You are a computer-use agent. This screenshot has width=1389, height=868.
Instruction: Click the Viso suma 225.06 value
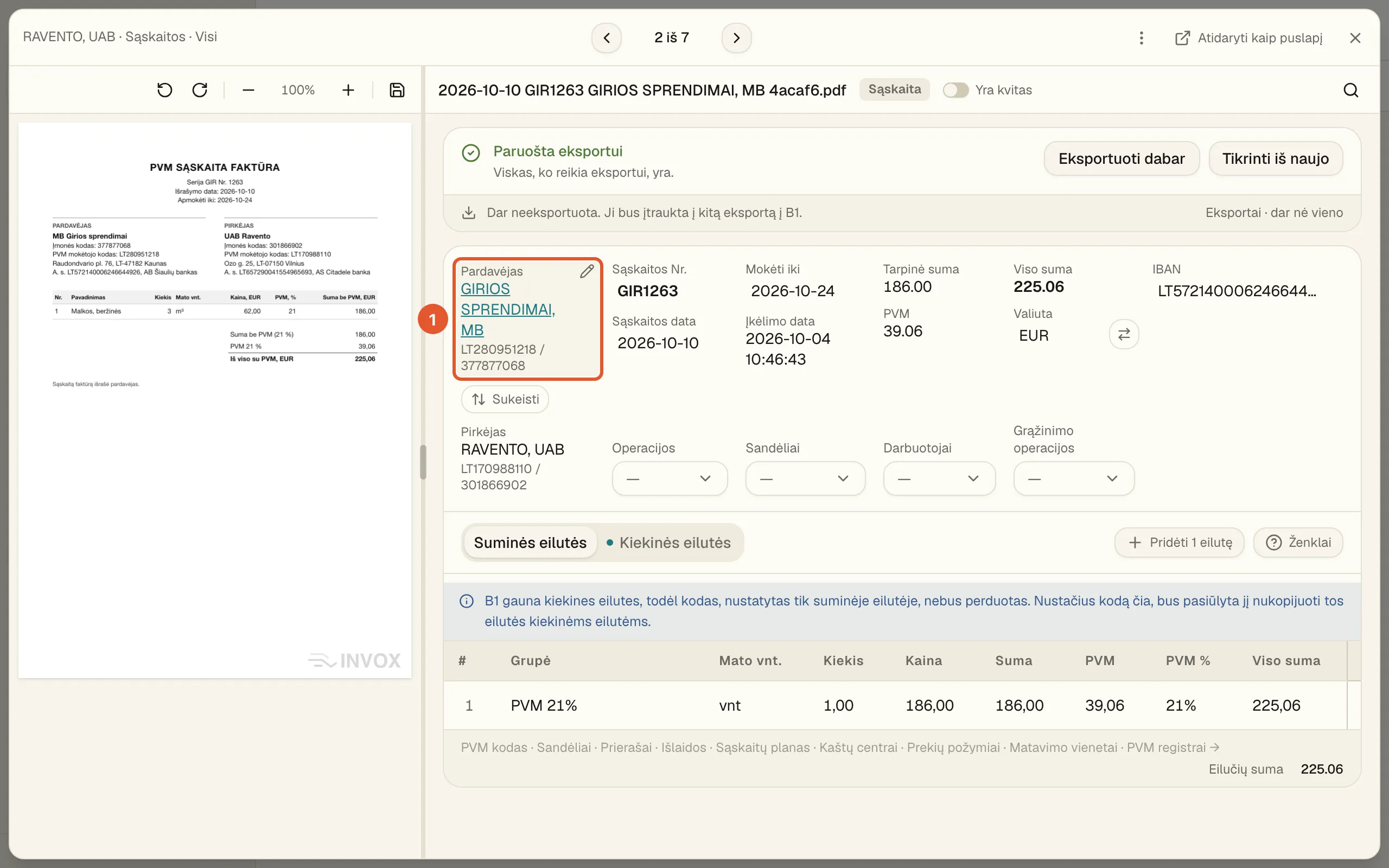point(1038,287)
